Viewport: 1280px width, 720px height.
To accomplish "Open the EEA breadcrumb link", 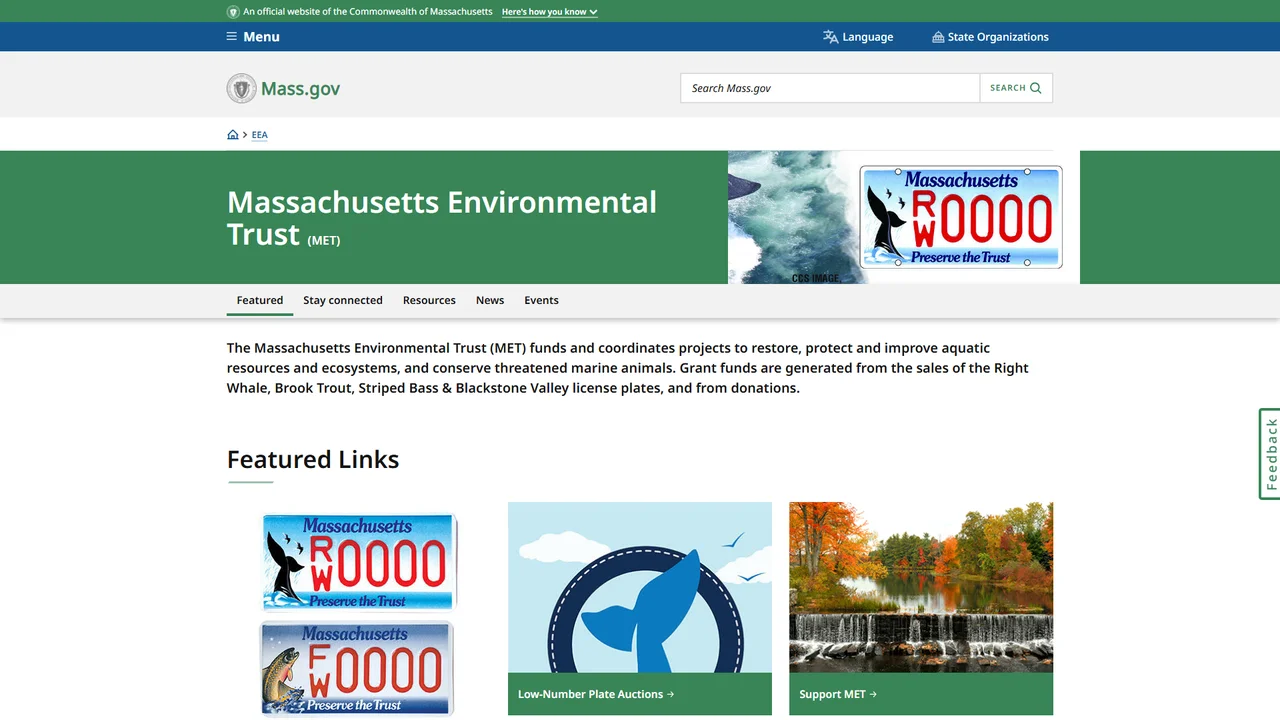I will coord(260,135).
